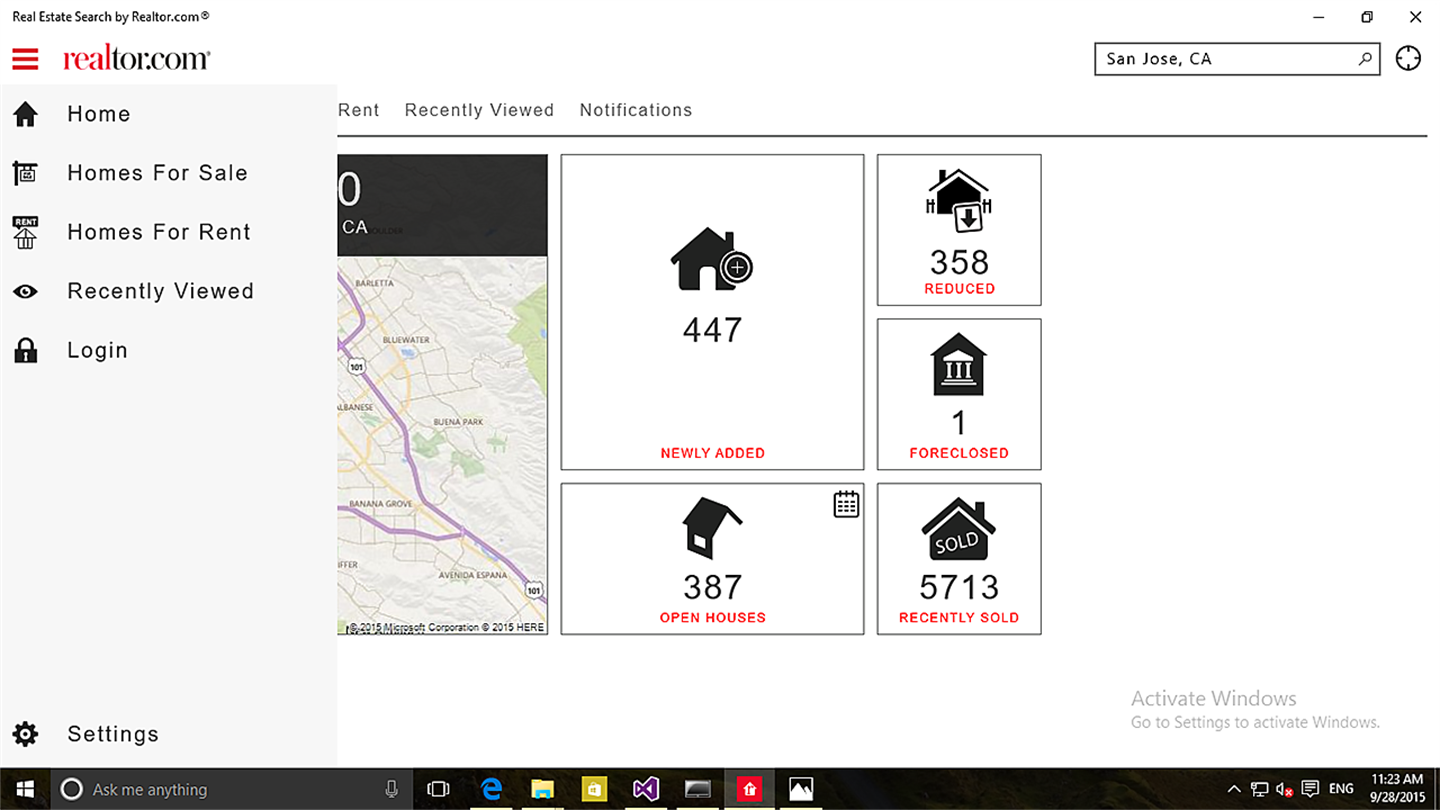Click the muted volume tray icon
The image size is (1440, 810).
[1285, 790]
